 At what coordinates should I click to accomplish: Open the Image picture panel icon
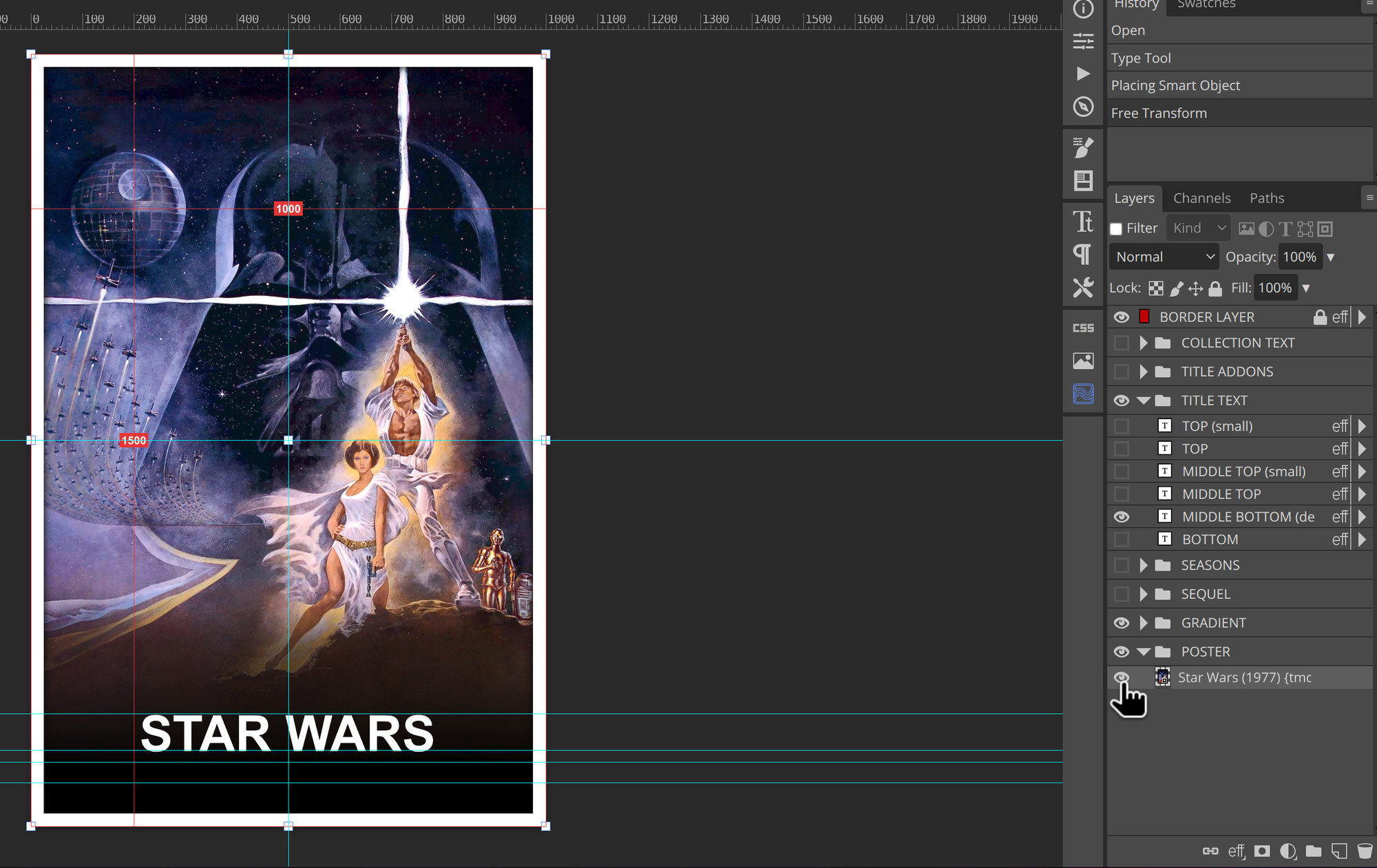pos(1083,361)
